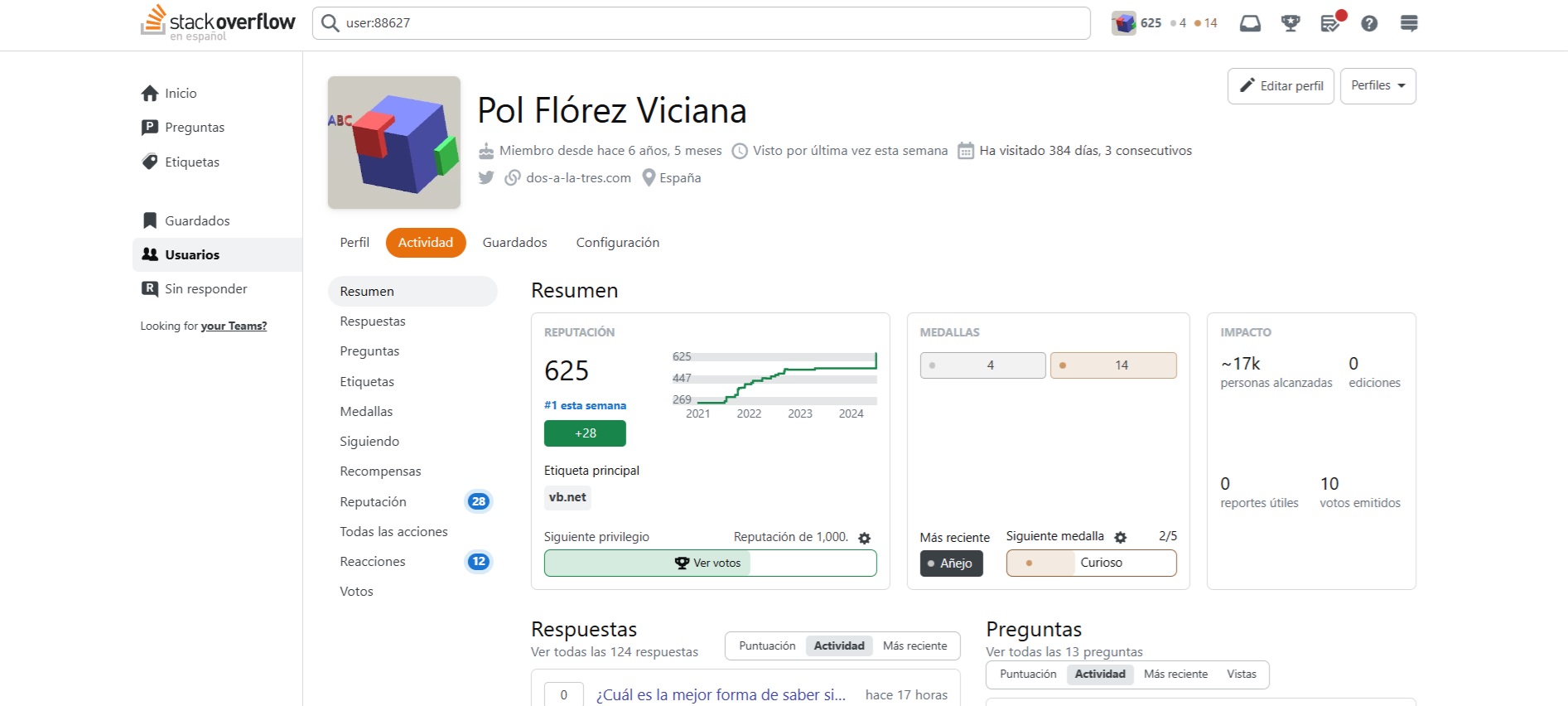Image resolution: width=1568 pixels, height=706 pixels.
Task: Open the inbox icon in top bar
Action: (x=1250, y=23)
